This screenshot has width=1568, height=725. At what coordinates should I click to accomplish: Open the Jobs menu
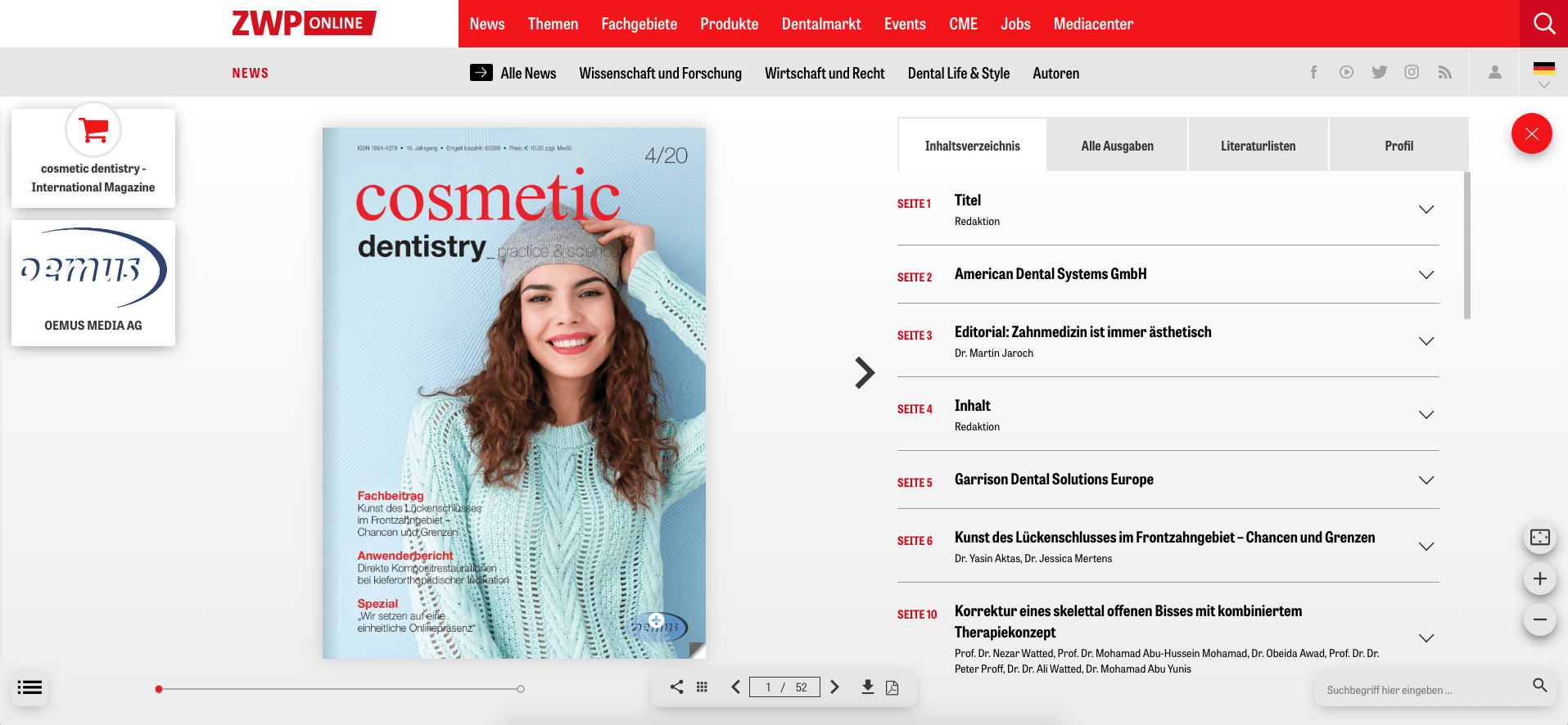click(x=1015, y=24)
